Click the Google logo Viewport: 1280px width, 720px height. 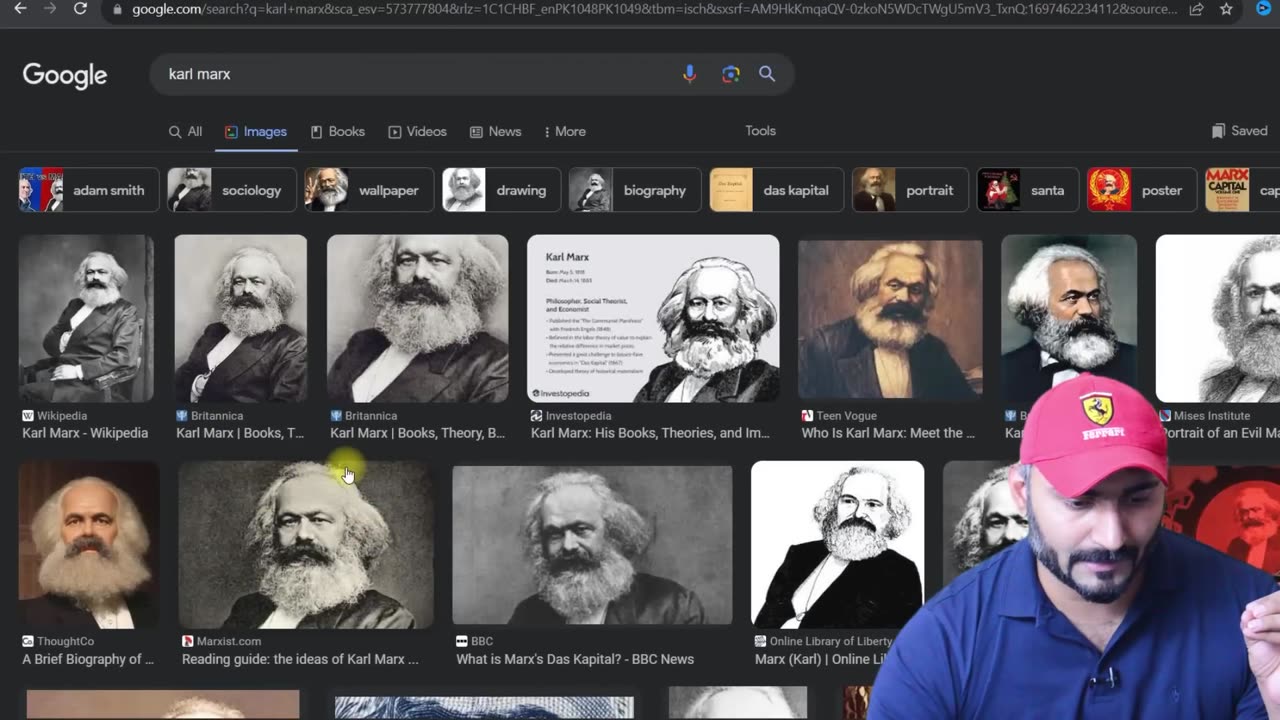[65, 75]
